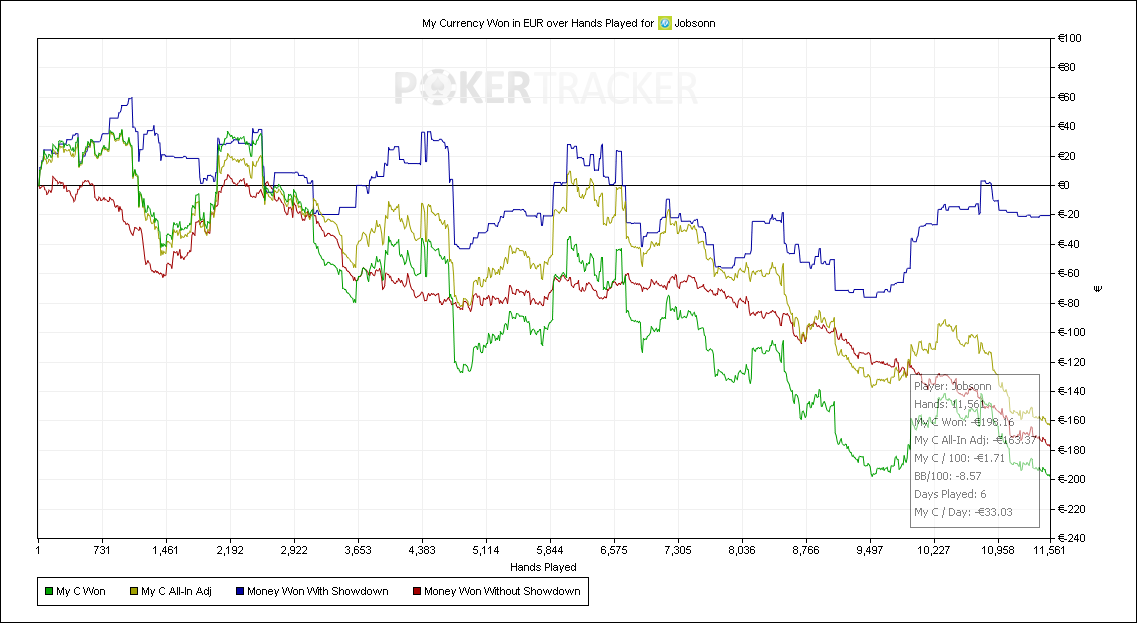The image size is (1137, 623).
Task: Click the 8,766 x-axis tick label
Action: tap(806, 550)
